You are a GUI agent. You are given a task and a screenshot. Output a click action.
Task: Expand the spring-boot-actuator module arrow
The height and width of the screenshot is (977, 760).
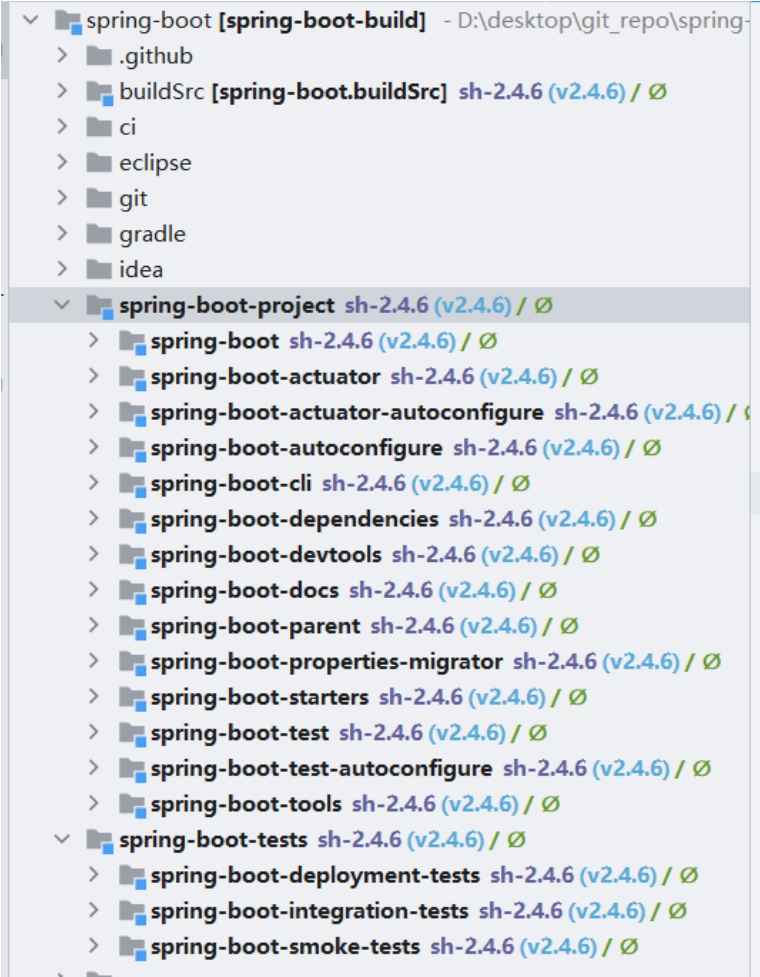pyautogui.click(x=93, y=376)
